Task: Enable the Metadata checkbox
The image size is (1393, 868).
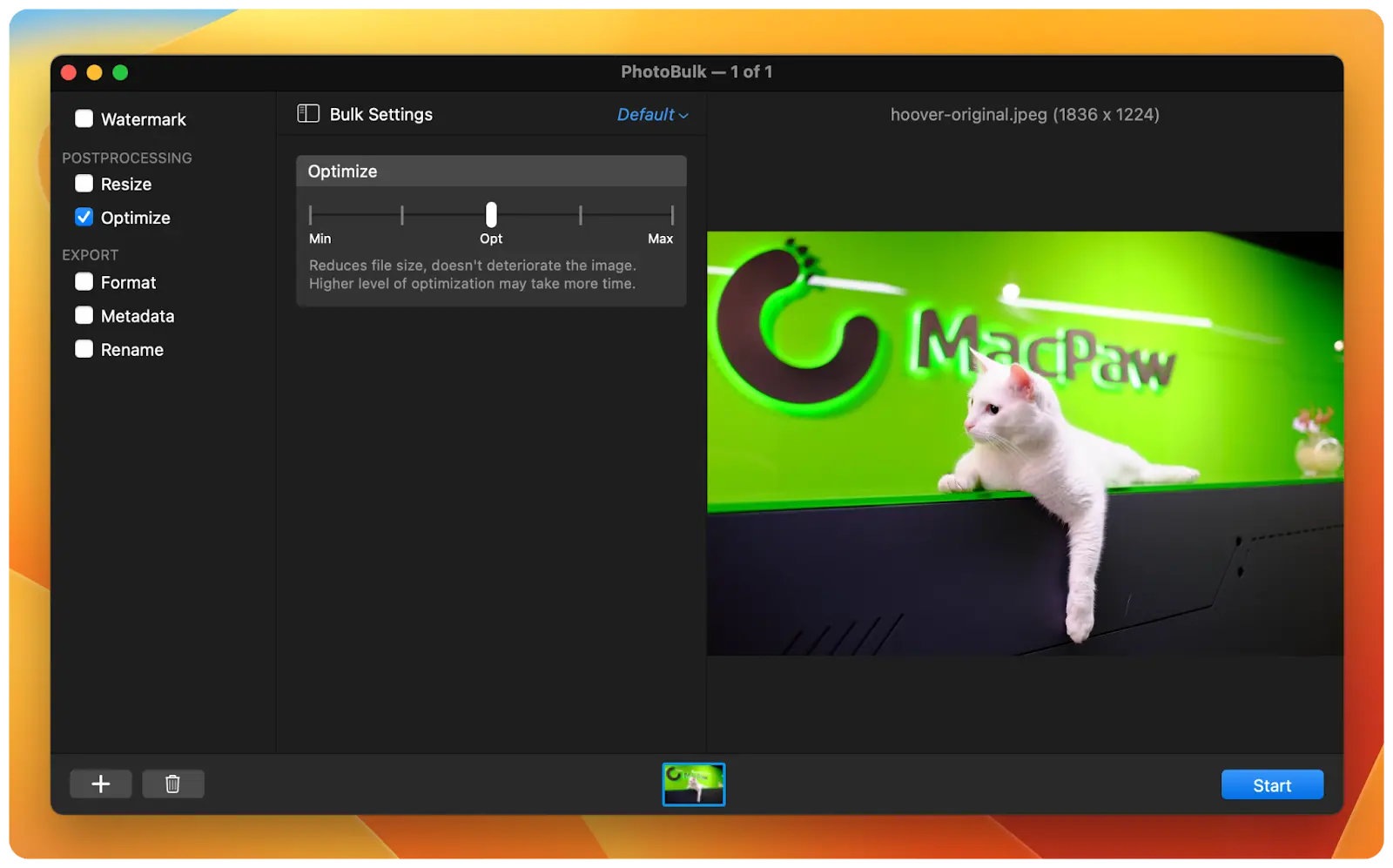Action: (x=84, y=315)
